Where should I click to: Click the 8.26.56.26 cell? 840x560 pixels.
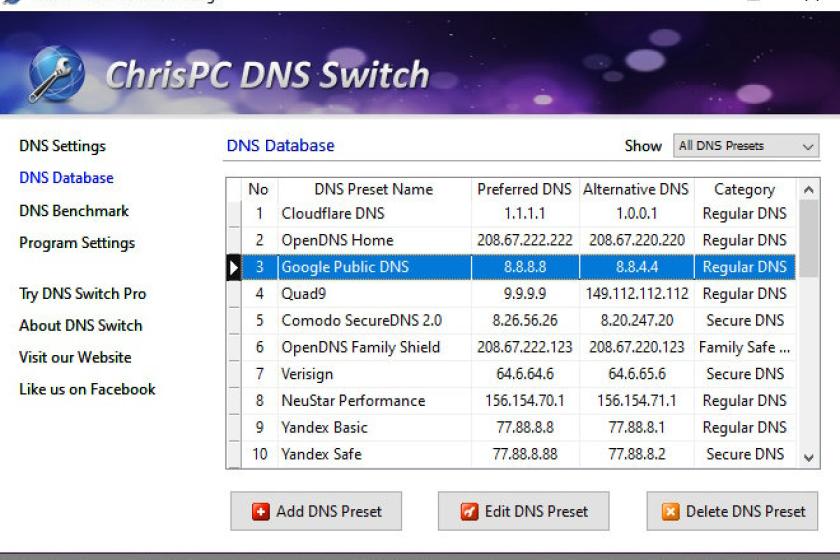pos(525,320)
